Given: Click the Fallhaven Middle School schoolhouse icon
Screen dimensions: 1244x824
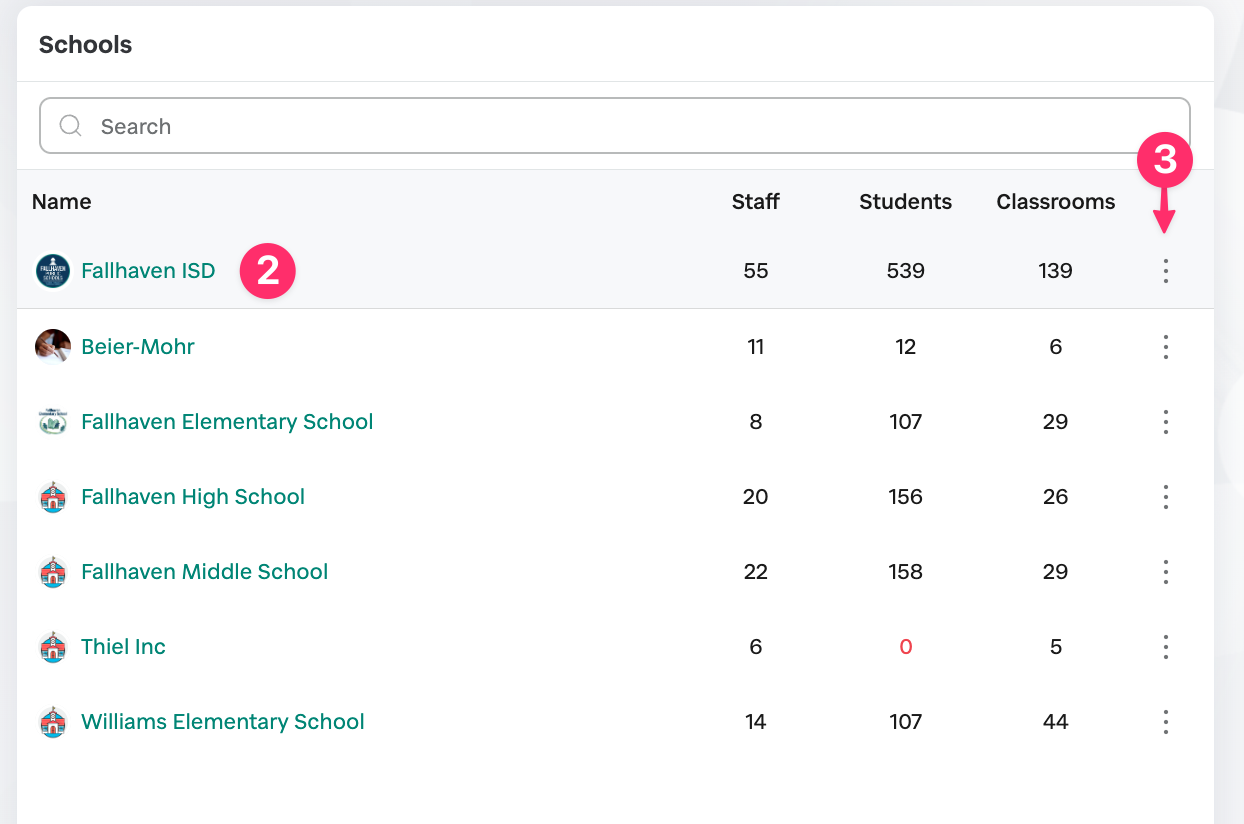Looking at the screenshot, I should click(x=53, y=572).
